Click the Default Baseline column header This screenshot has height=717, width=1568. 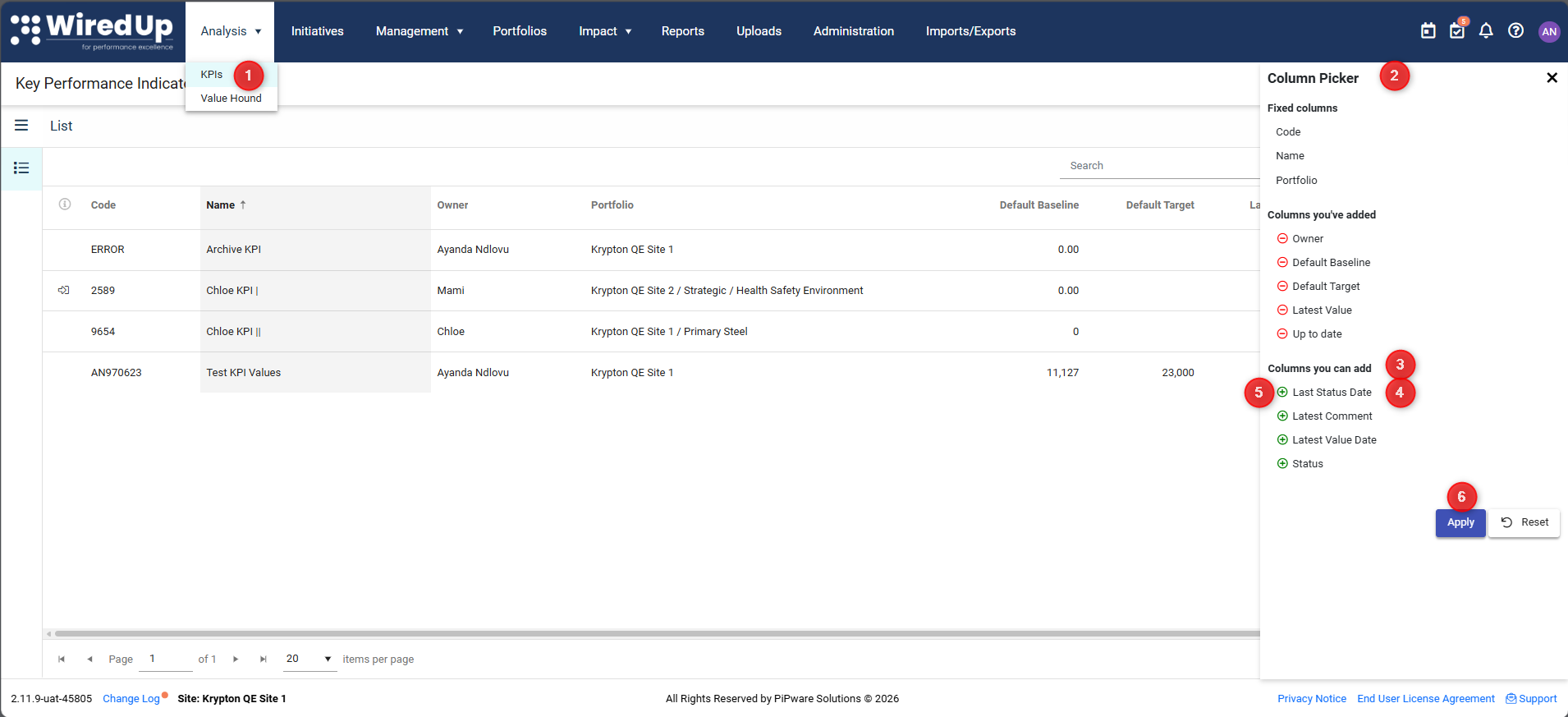(x=1039, y=205)
